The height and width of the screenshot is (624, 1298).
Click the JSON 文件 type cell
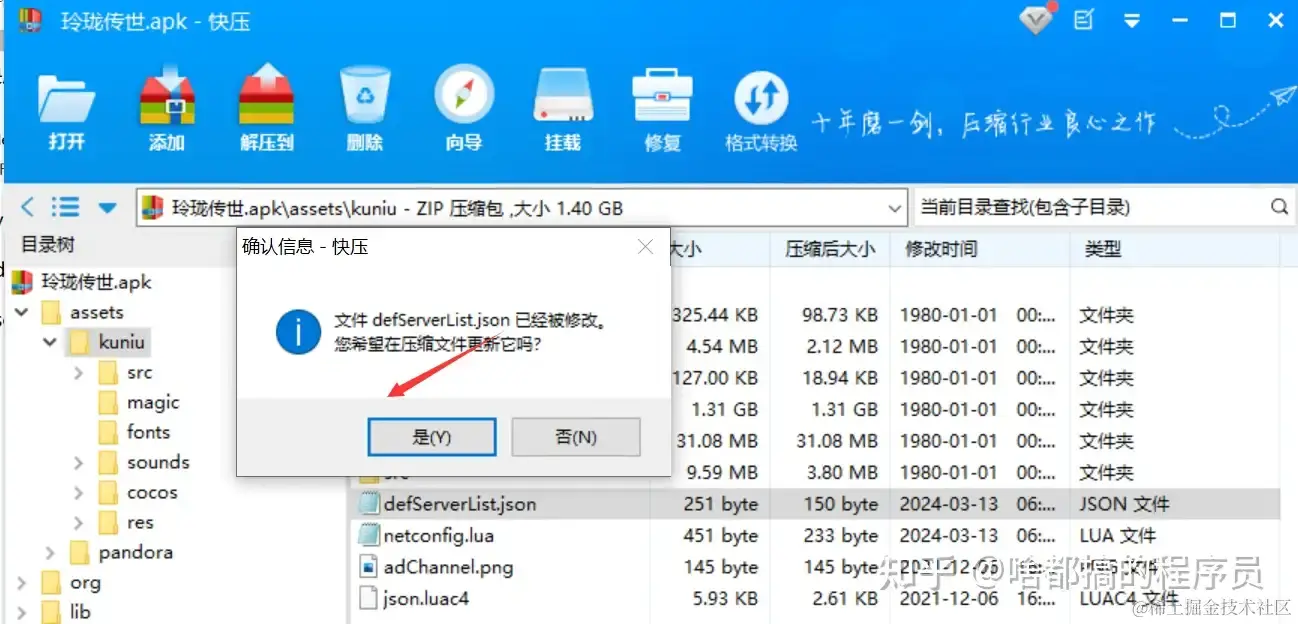pyautogui.click(x=1124, y=504)
